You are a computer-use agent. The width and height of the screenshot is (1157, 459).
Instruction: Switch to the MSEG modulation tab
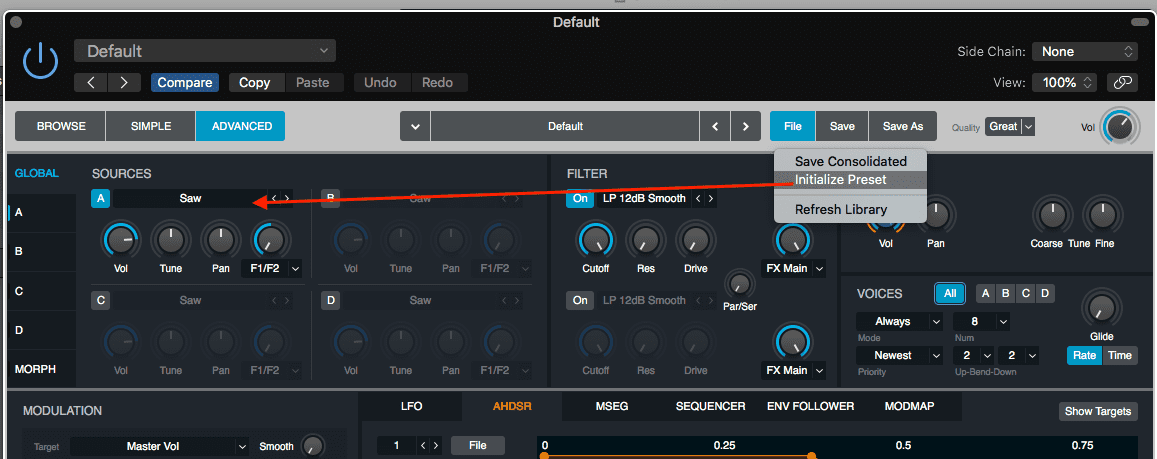612,406
